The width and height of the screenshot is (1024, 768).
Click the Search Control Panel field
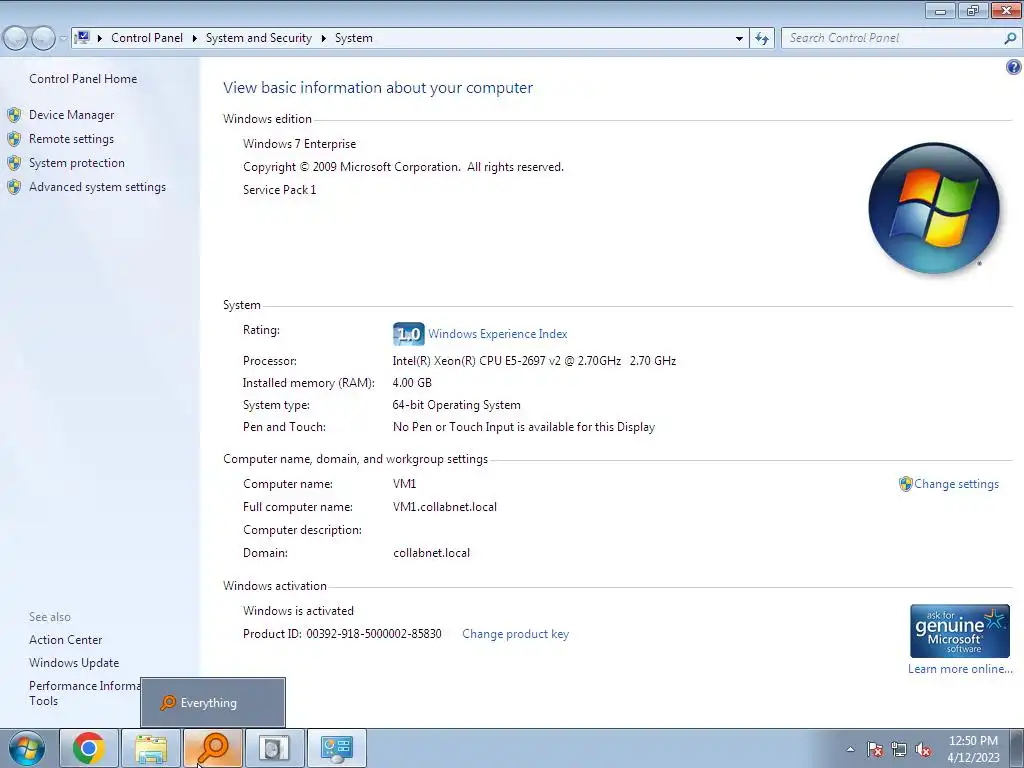point(893,38)
